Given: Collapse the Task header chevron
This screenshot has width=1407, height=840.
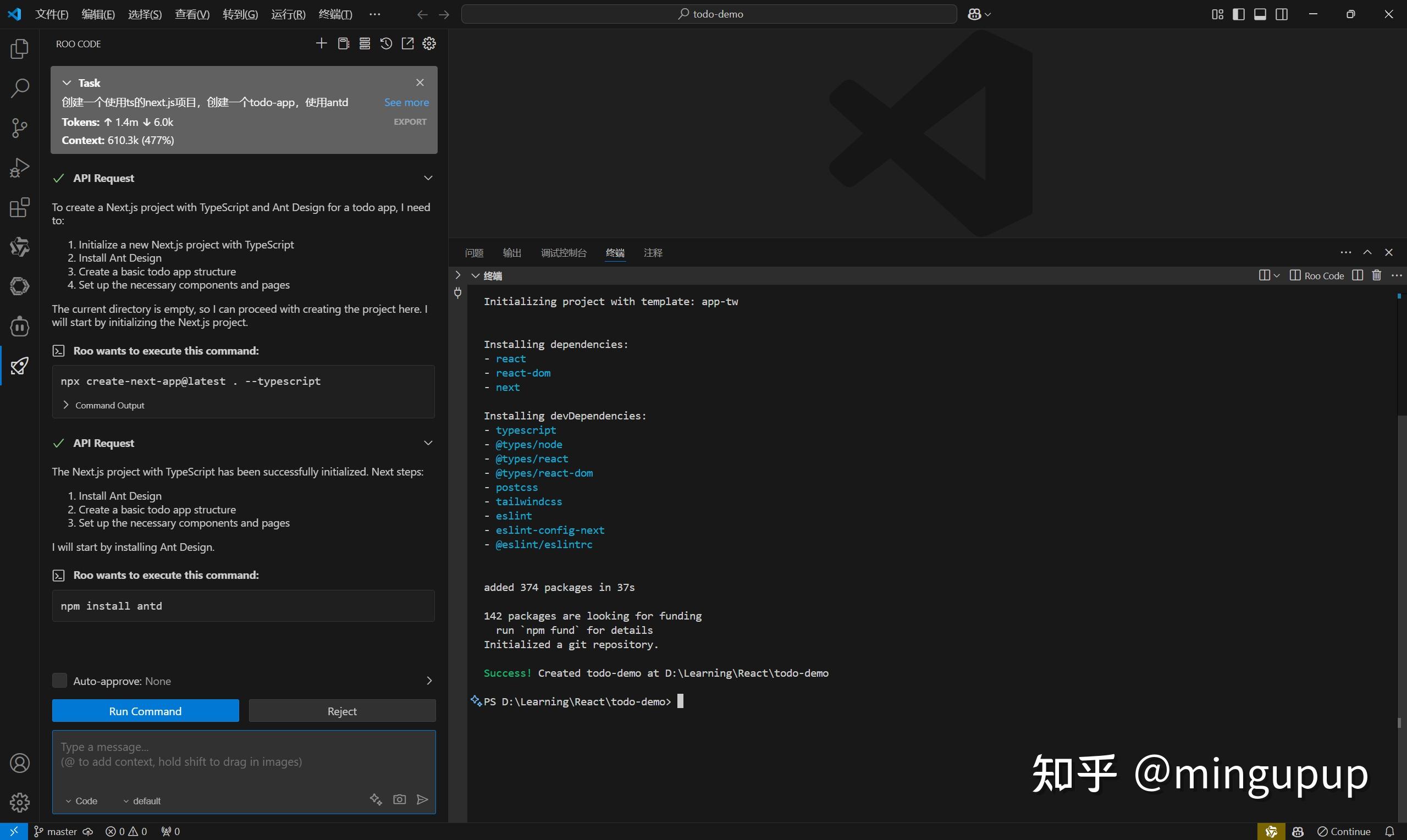Looking at the screenshot, I should [67, 82].
